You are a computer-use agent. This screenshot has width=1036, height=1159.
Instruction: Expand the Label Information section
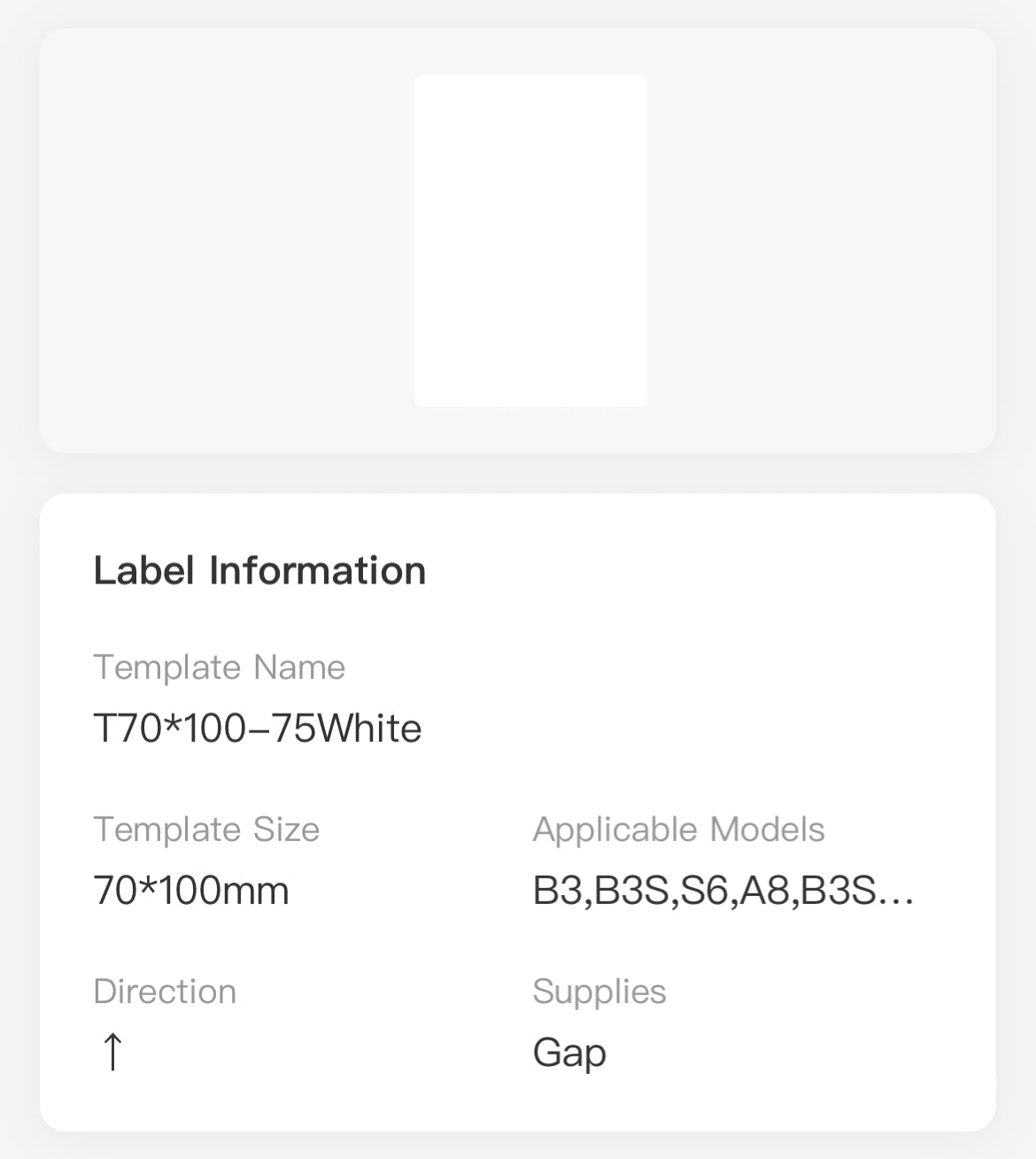(x=260, y=570)
